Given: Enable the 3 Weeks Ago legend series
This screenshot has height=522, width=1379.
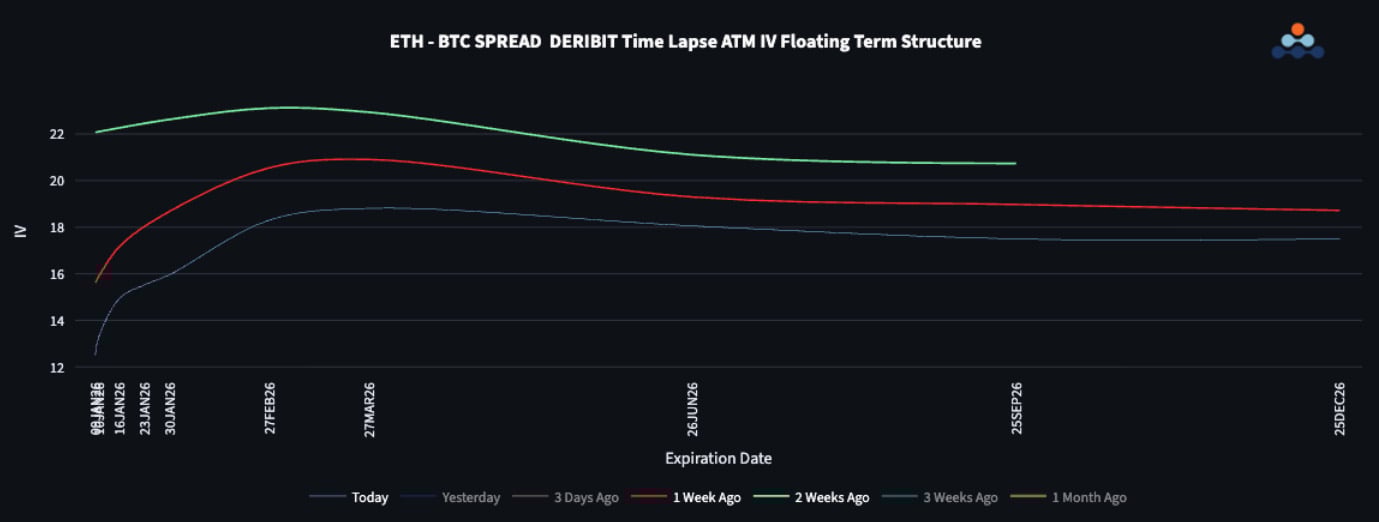Looking at the screenshot, I should point(960,497).
